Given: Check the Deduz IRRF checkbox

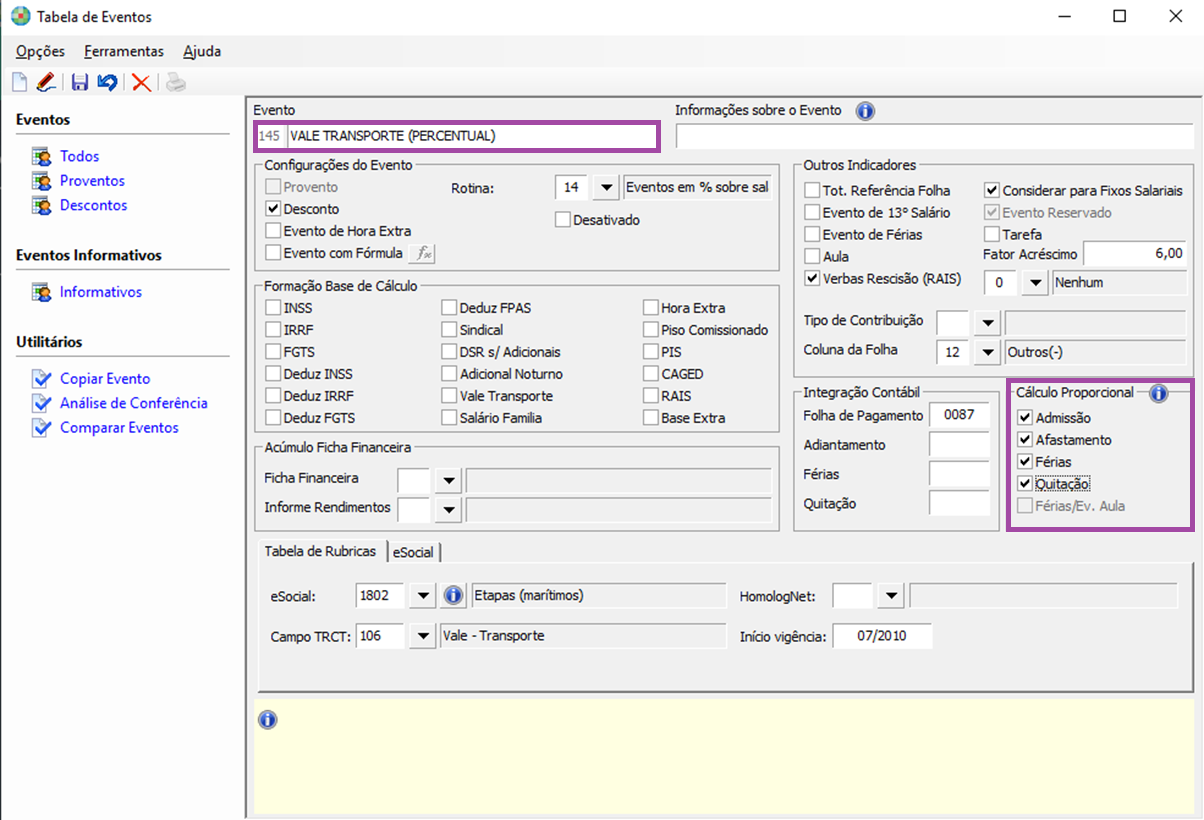Looking at the screenshot, I should pyautogui.click(x=273, y=396).
